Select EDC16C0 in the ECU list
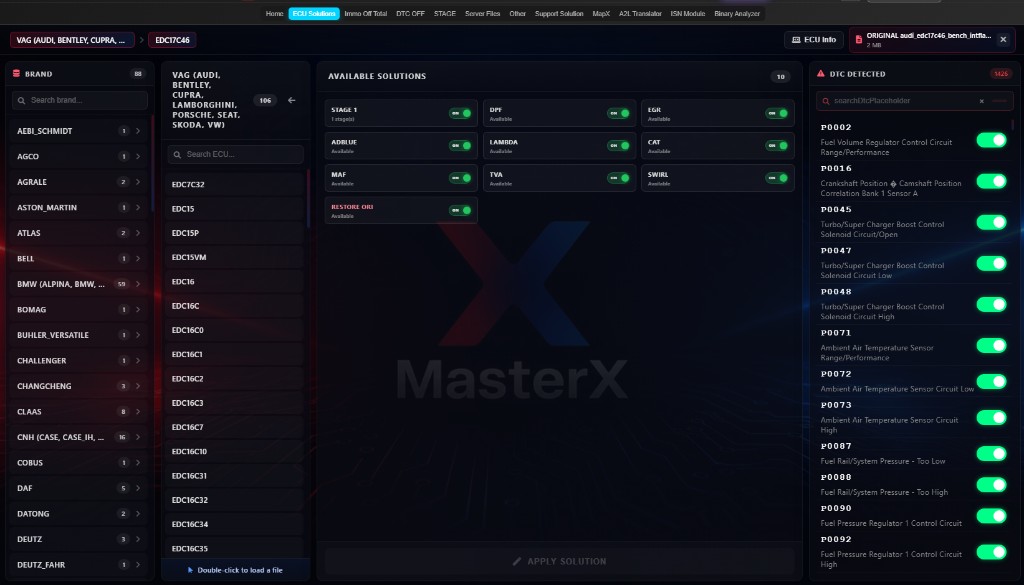The image size is (1024, 585). point(235,330)
